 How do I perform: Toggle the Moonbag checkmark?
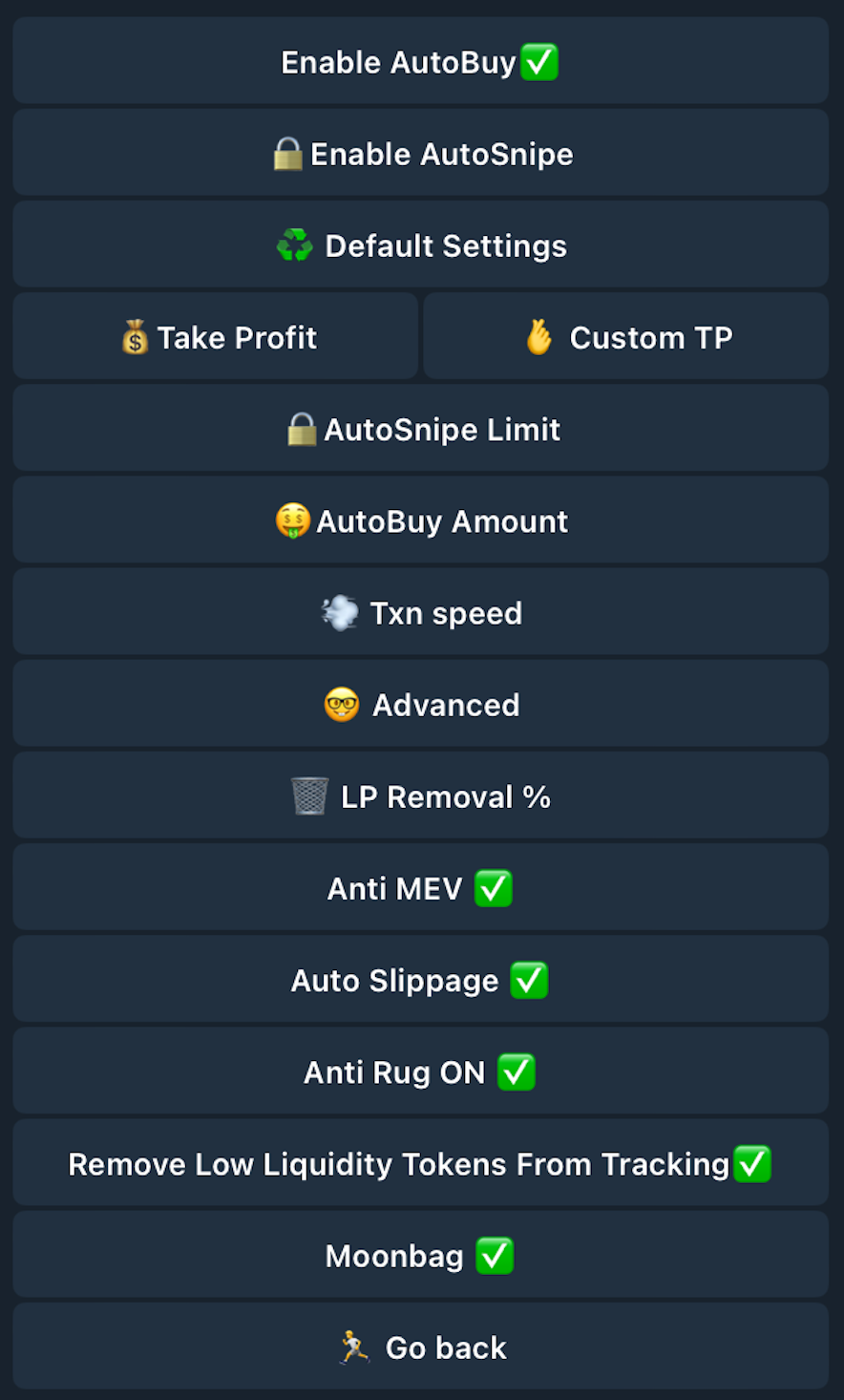(x=495, y=1256)
